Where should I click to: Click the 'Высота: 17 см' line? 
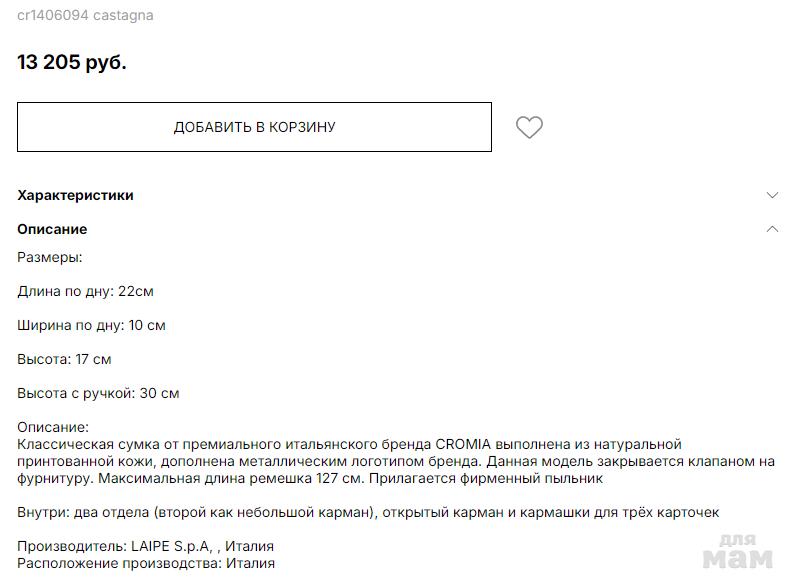[64, 359]
